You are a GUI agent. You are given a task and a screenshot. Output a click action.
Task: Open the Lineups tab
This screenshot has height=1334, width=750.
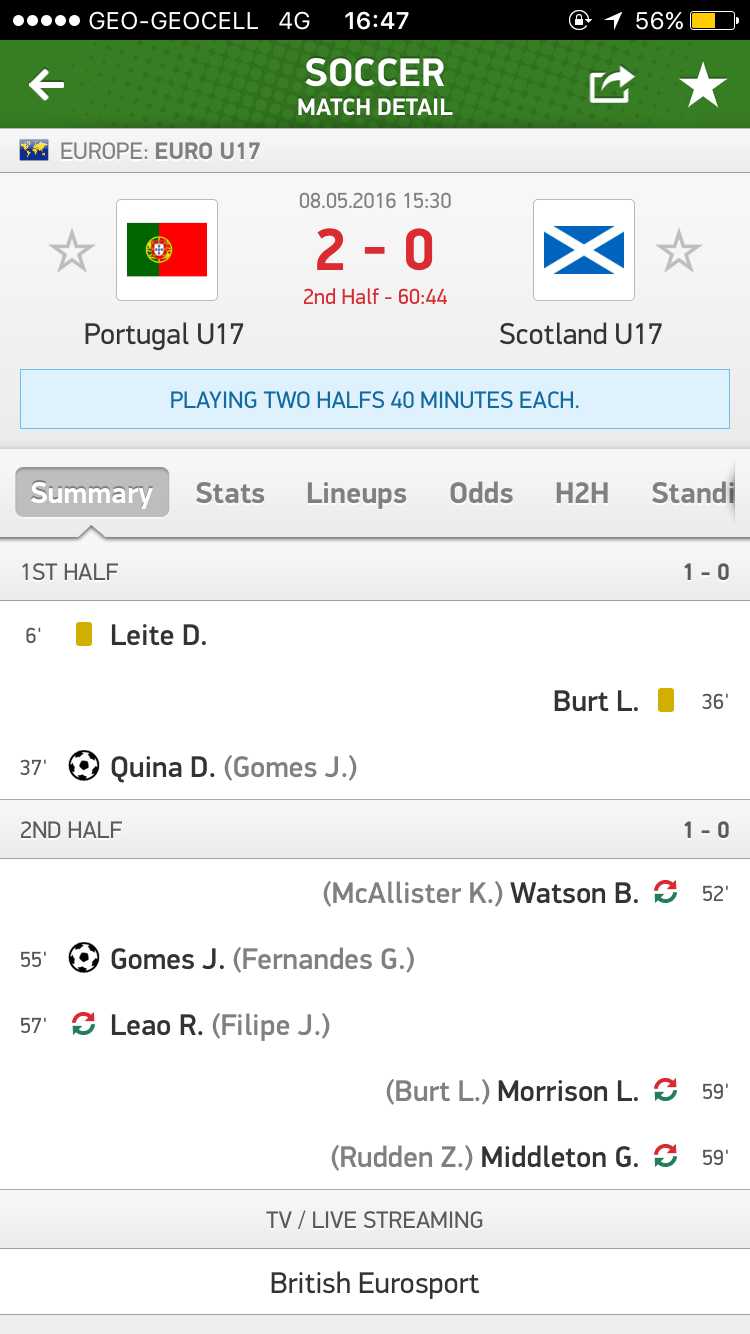[357, 493]
